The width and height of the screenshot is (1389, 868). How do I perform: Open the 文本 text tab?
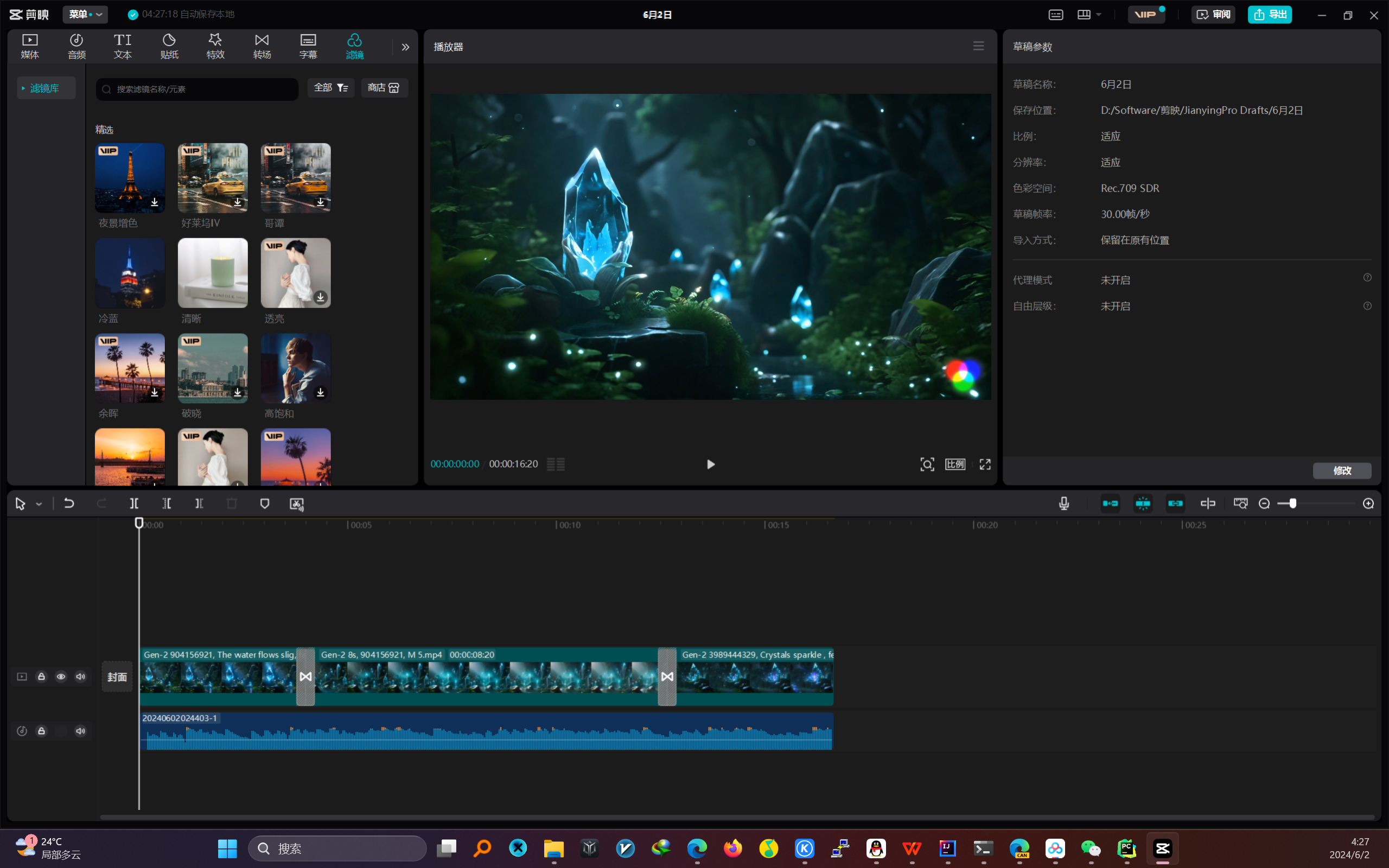pos(122,46)
